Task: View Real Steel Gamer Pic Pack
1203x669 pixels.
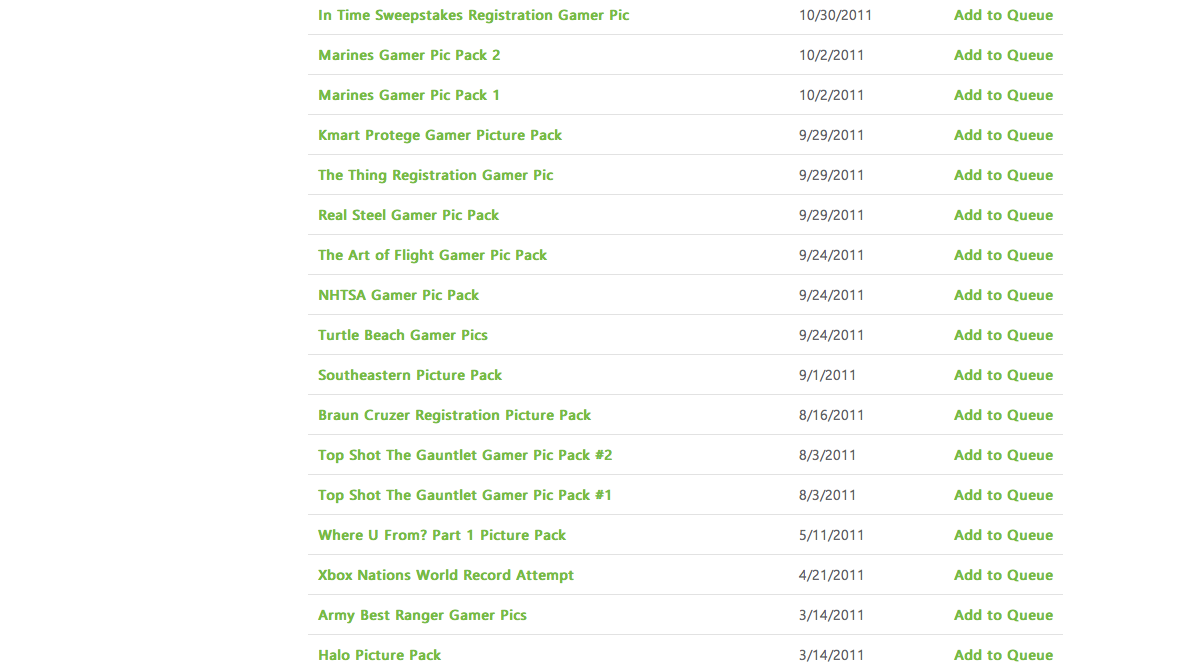Action: coord(408,215)
